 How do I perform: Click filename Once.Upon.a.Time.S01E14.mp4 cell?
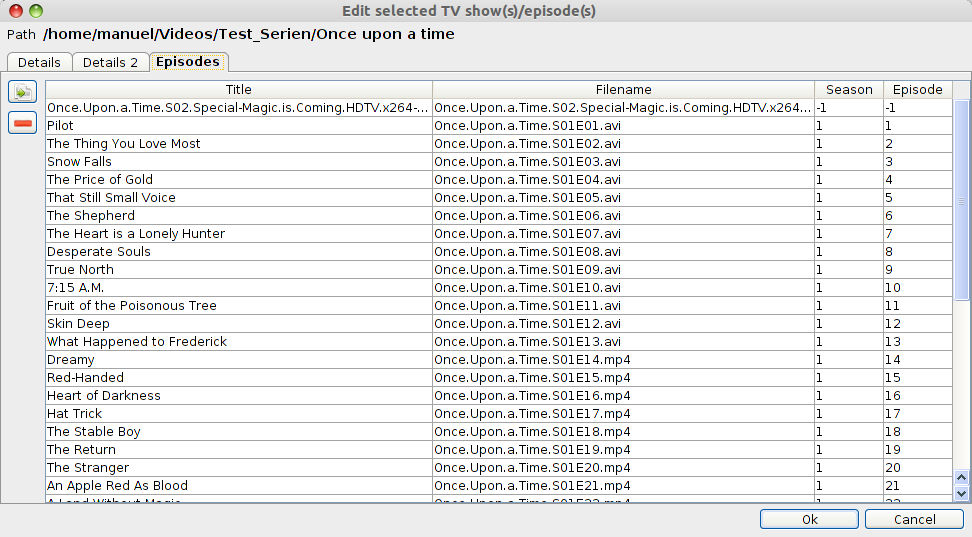(623, 360)
